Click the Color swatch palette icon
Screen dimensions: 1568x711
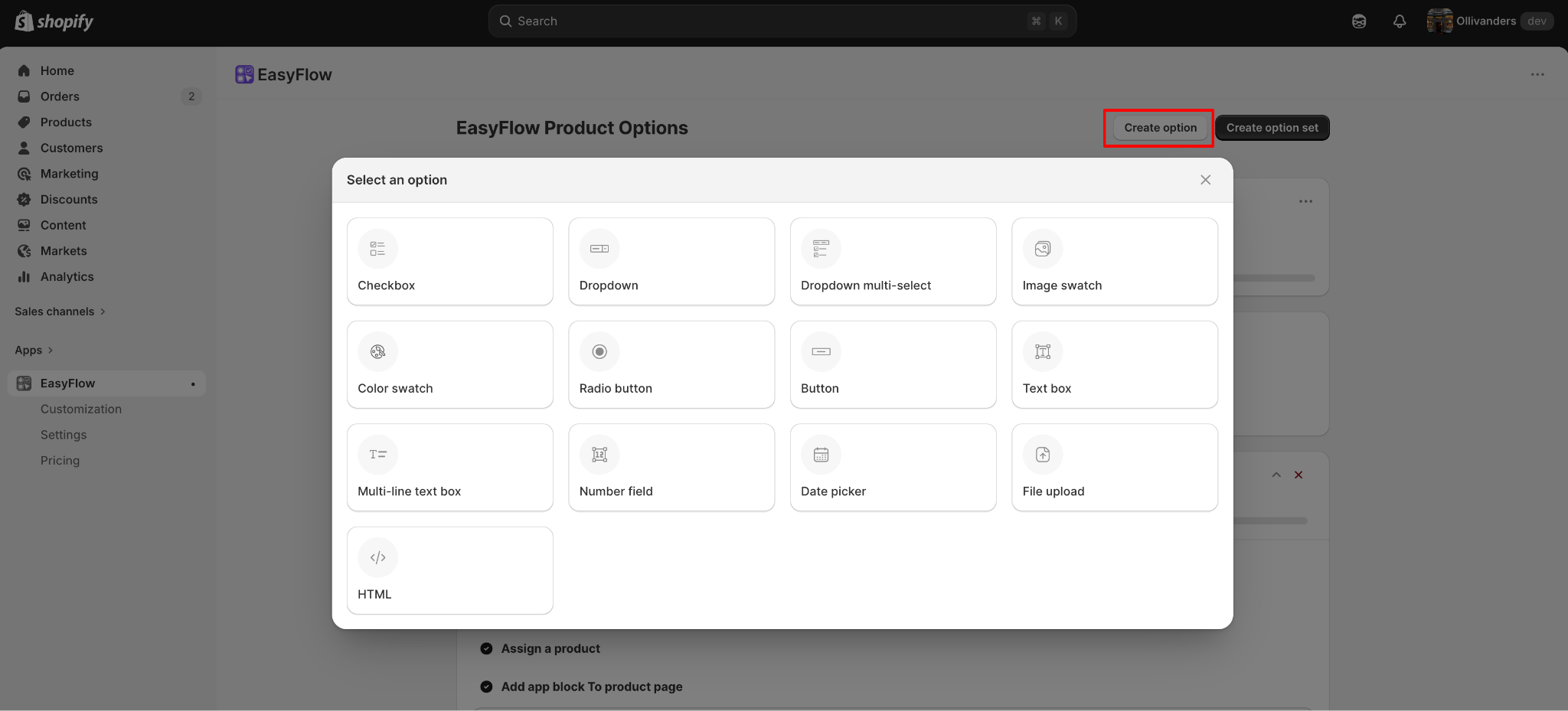click(x=377, y=352)
